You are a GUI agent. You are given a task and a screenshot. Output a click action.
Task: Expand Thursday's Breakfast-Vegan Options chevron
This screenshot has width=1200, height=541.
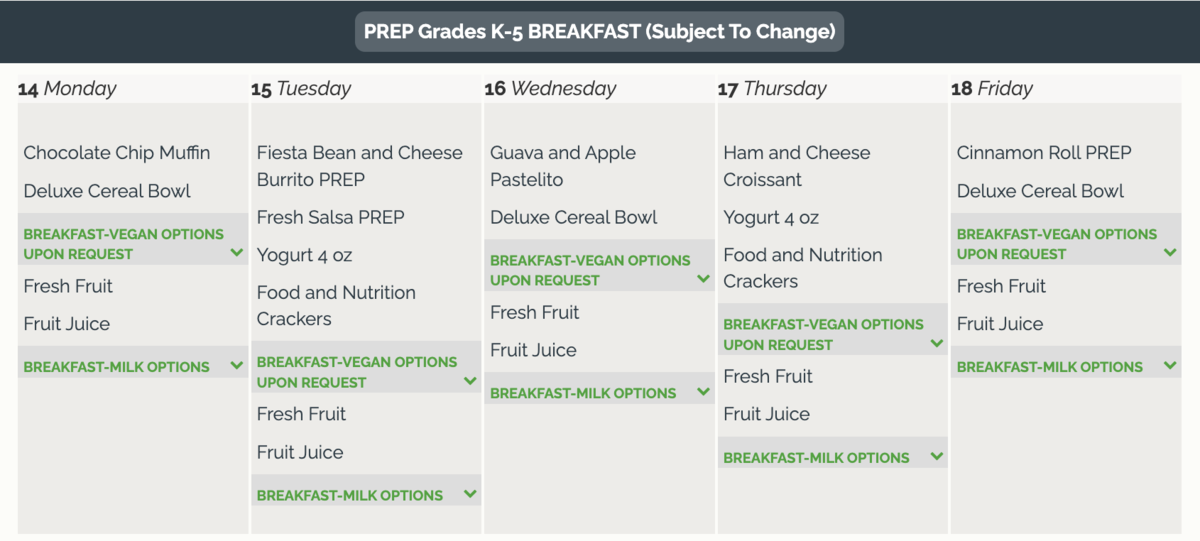937,343
